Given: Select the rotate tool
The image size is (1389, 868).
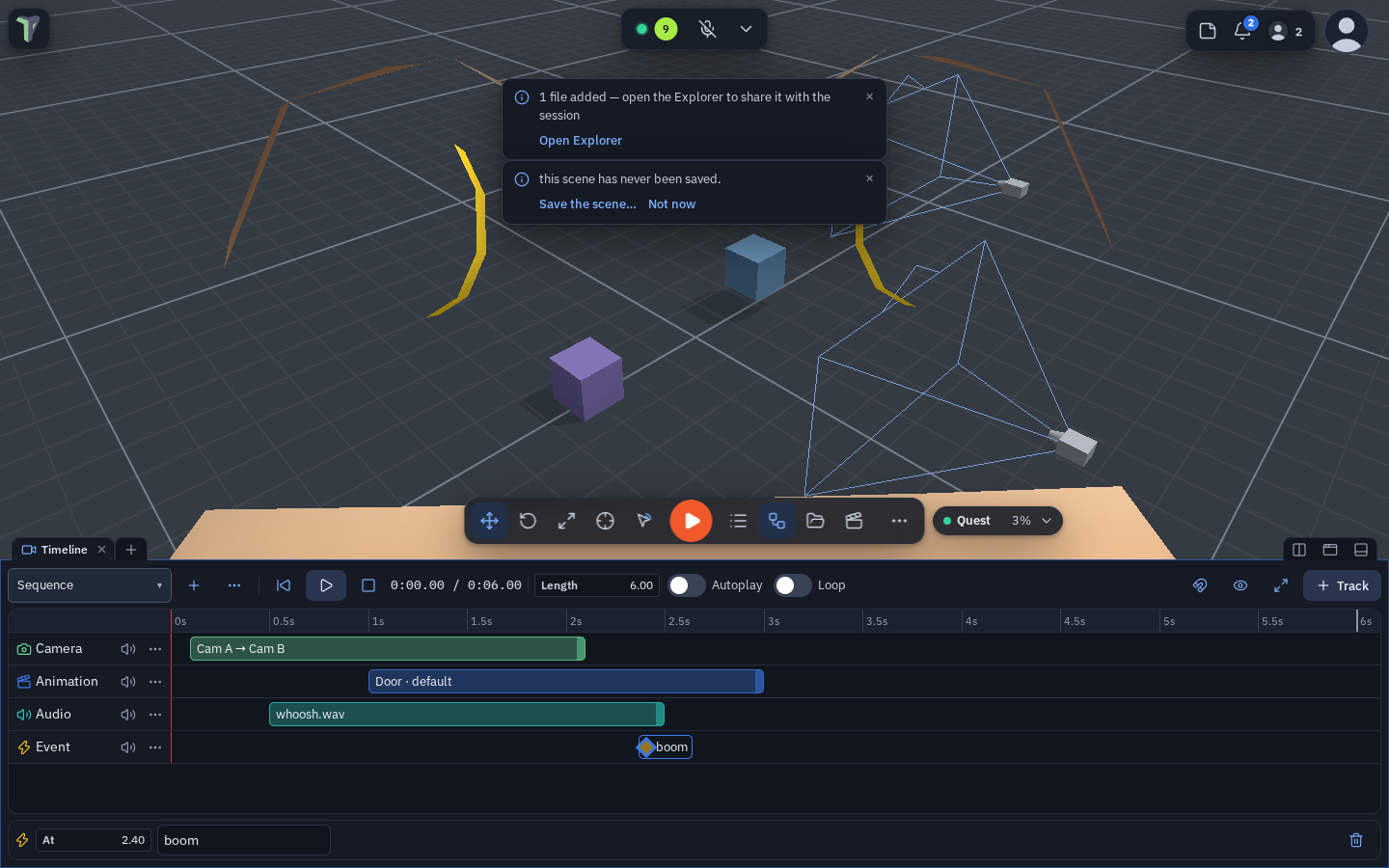Looking at the screenshot, I should point(528,521).
